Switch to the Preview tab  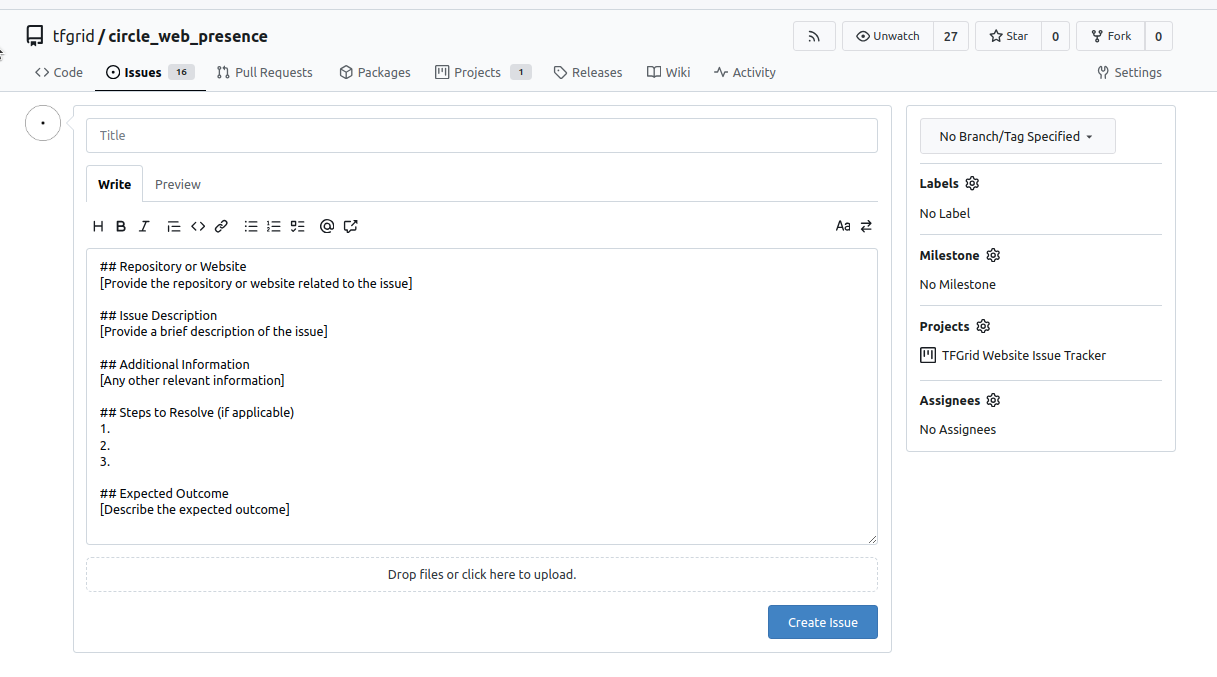(178, 184)
